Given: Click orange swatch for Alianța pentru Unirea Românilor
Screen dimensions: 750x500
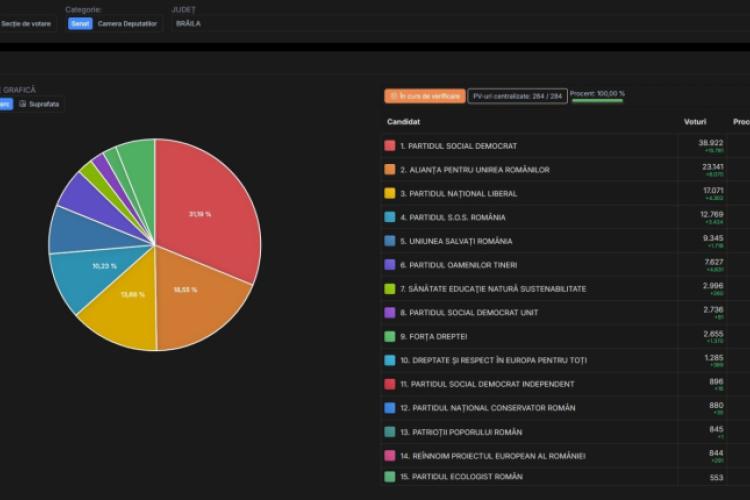Looking at the screenshot, I should (x=390, y=170).
